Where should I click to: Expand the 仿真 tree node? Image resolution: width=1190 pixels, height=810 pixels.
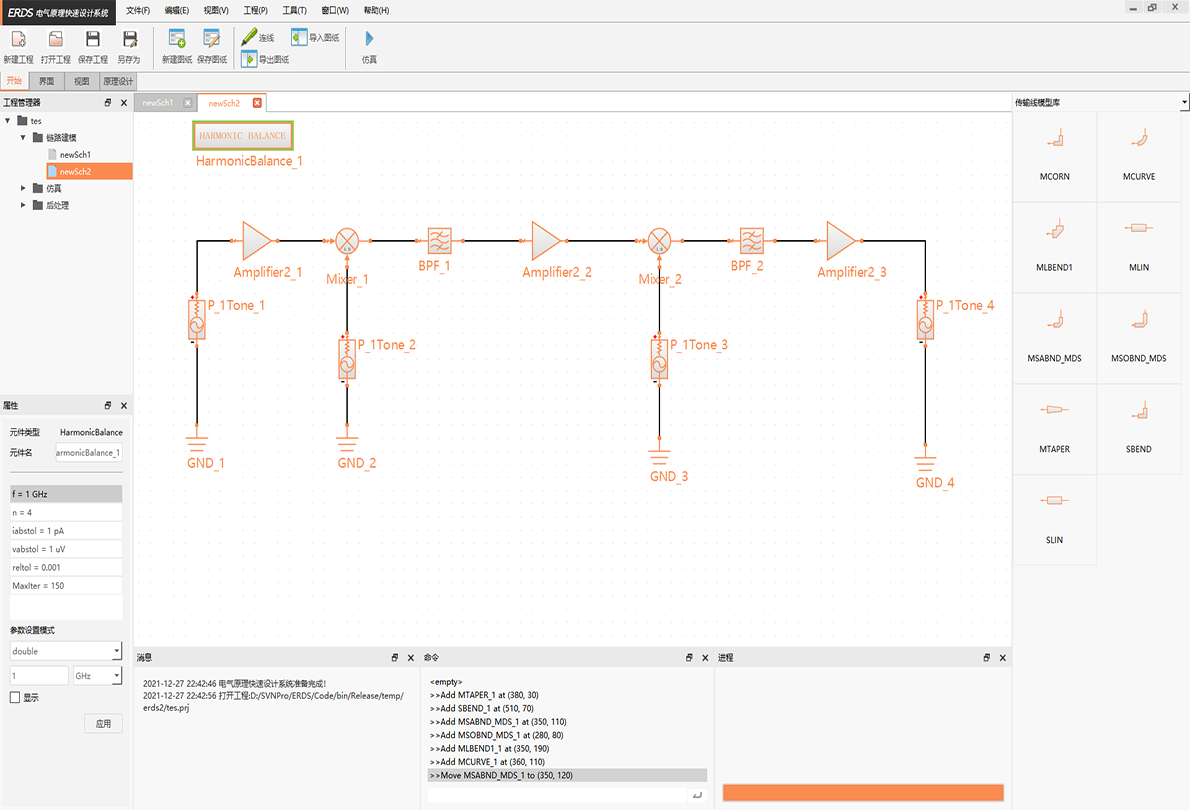click(x=24, y=188)
